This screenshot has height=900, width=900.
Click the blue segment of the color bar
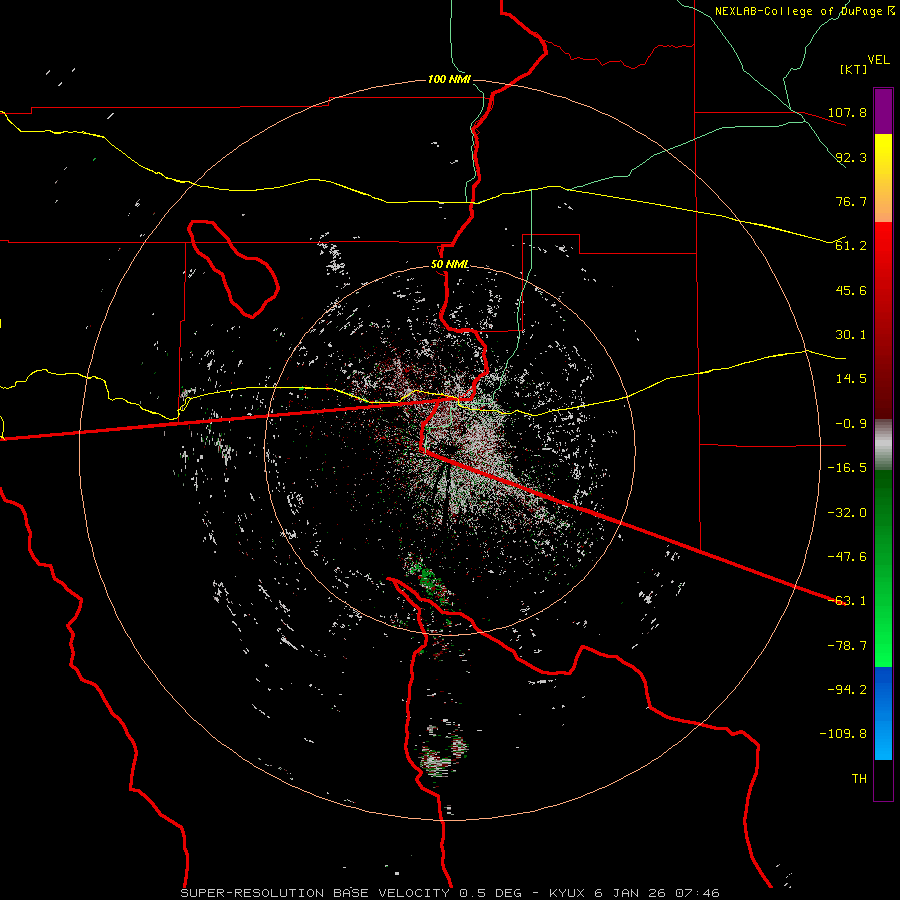(x=883, y=713)
